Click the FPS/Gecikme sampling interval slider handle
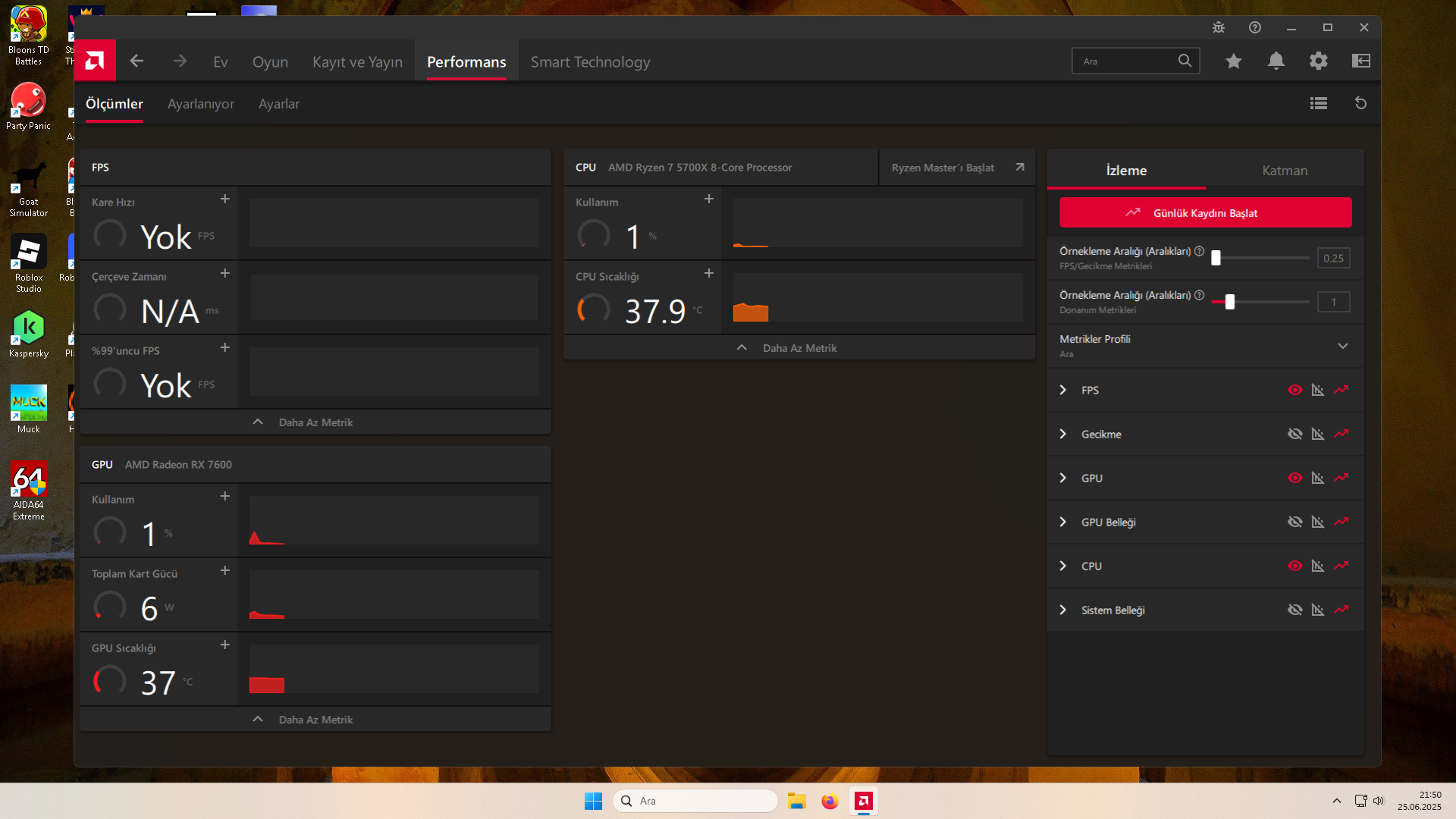The image size is (1456, 819). tap(1216, 258)
